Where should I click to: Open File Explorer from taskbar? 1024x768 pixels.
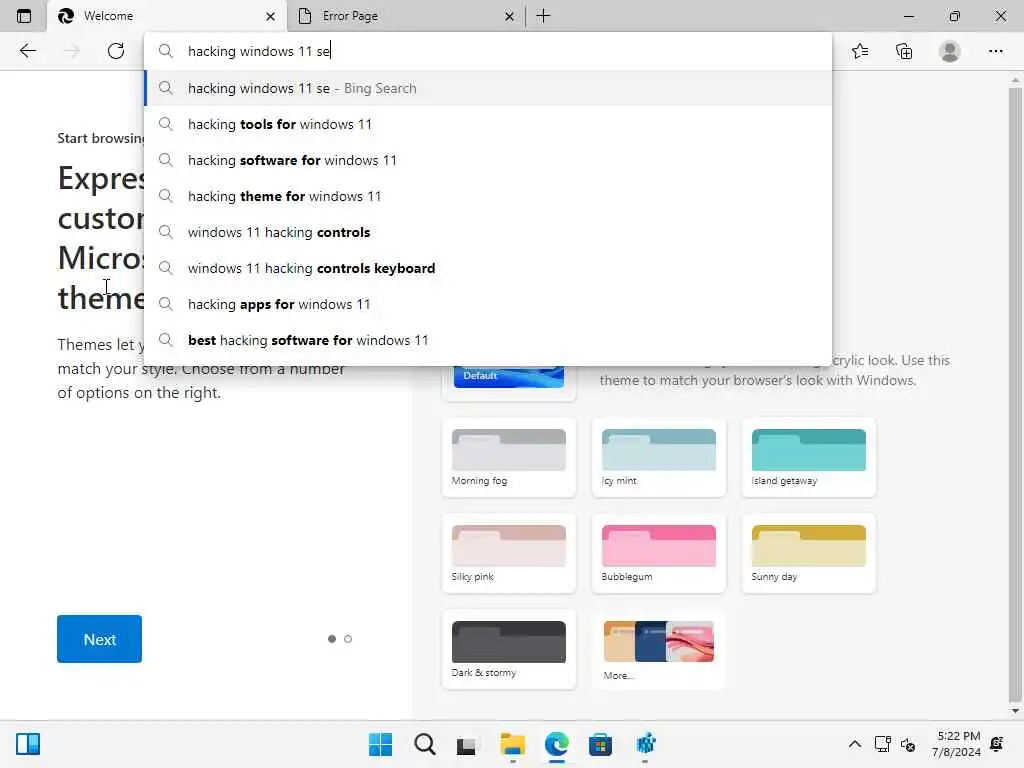(x=513, y=744)
